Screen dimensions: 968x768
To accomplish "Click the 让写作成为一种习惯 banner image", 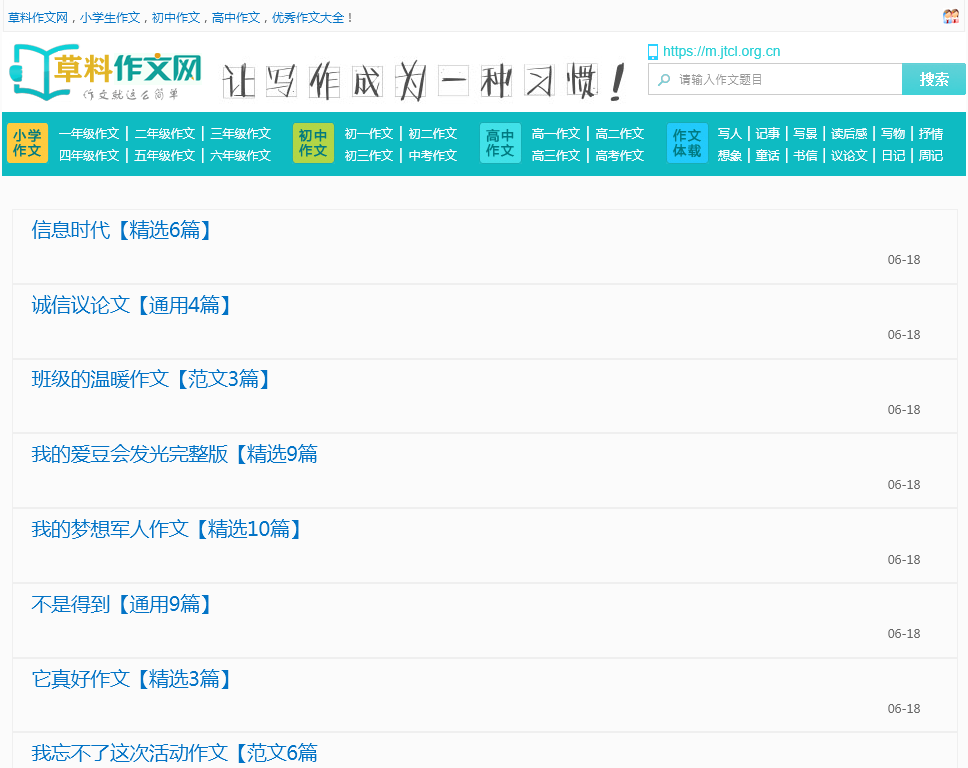I will click(424, 81).
